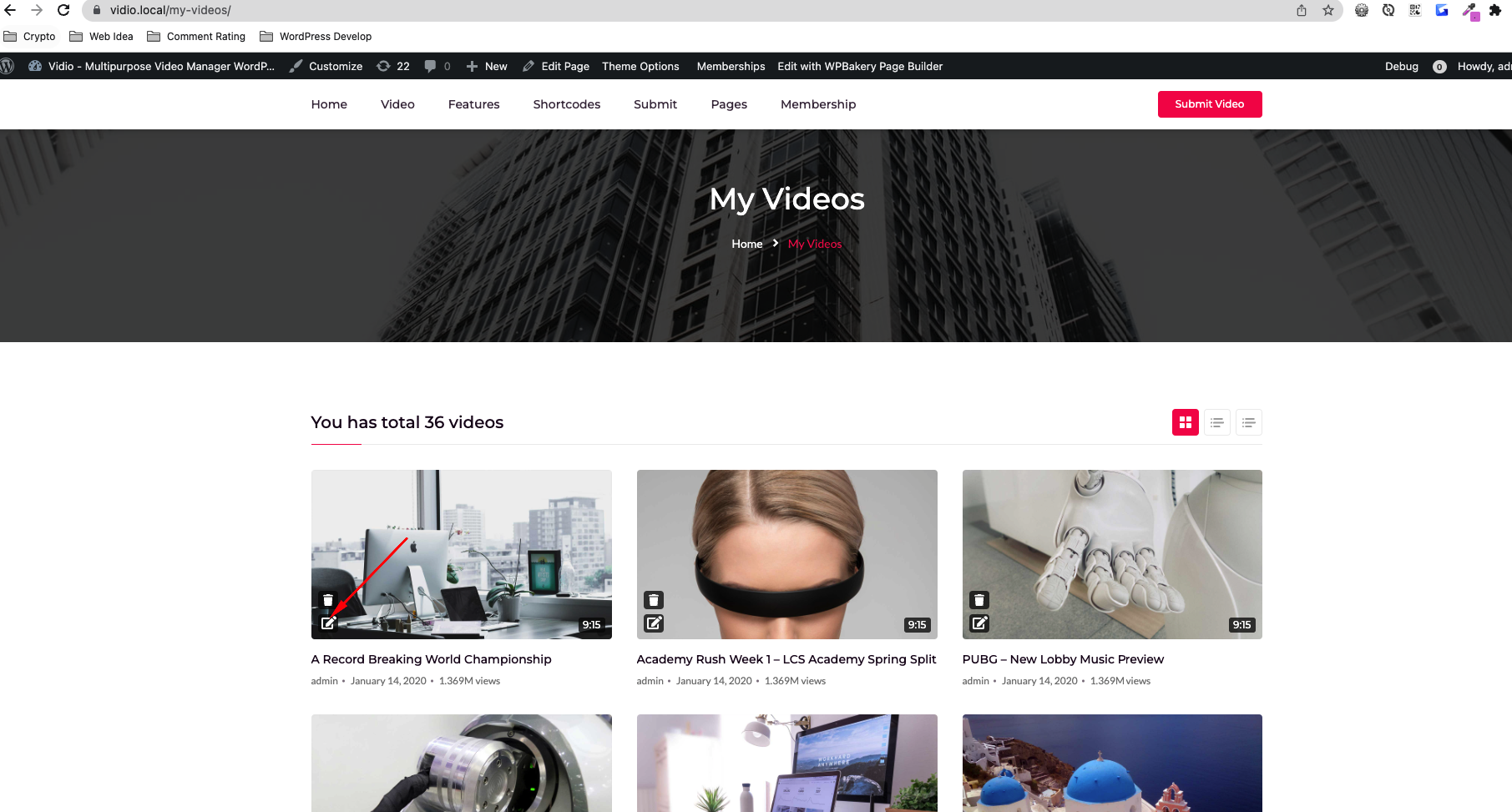Click the browser back arrow
This screenshot has width=1512, height=812.
coord(10,10)
